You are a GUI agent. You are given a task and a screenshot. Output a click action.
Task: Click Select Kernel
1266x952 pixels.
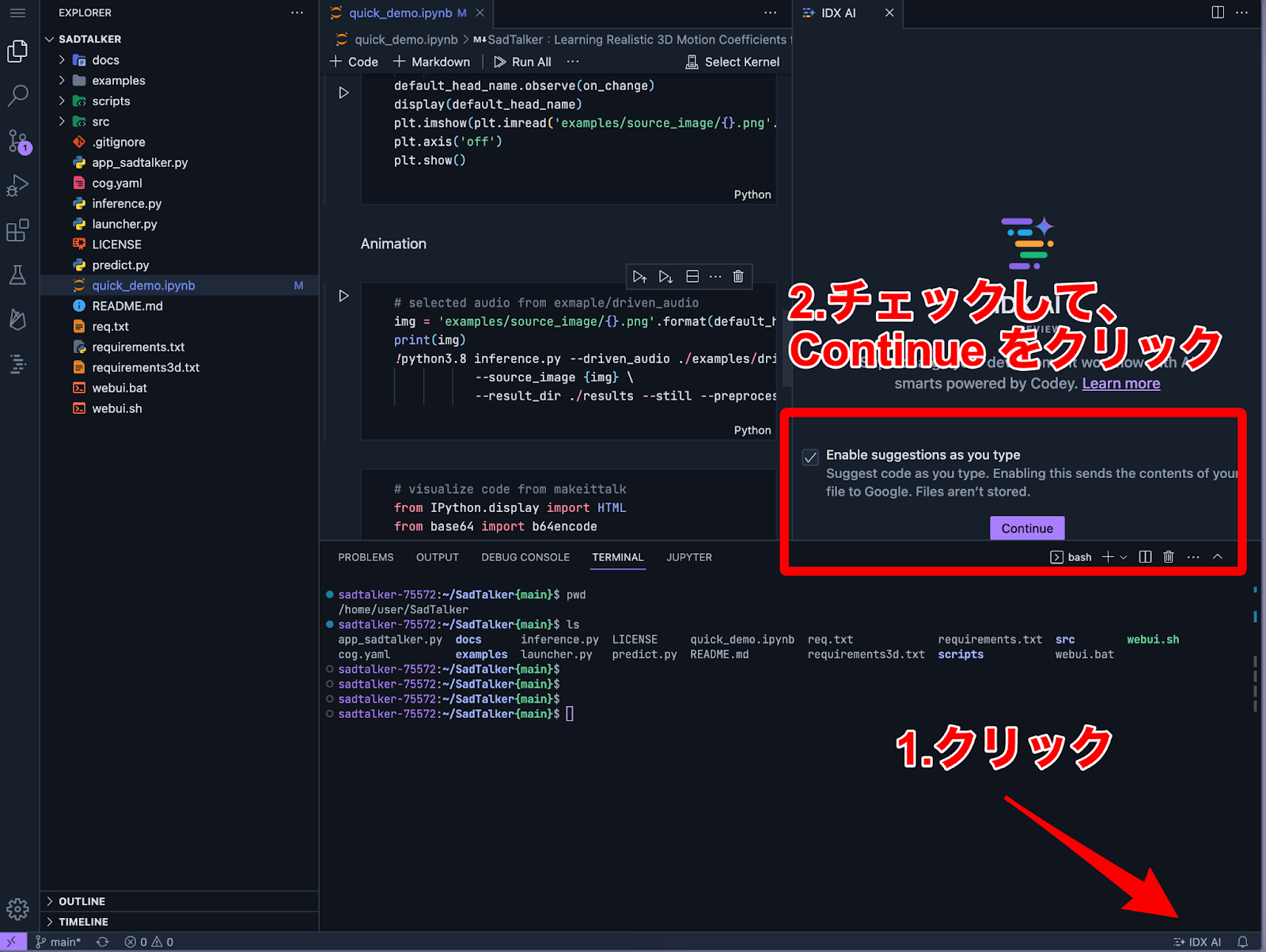[732, 62]
